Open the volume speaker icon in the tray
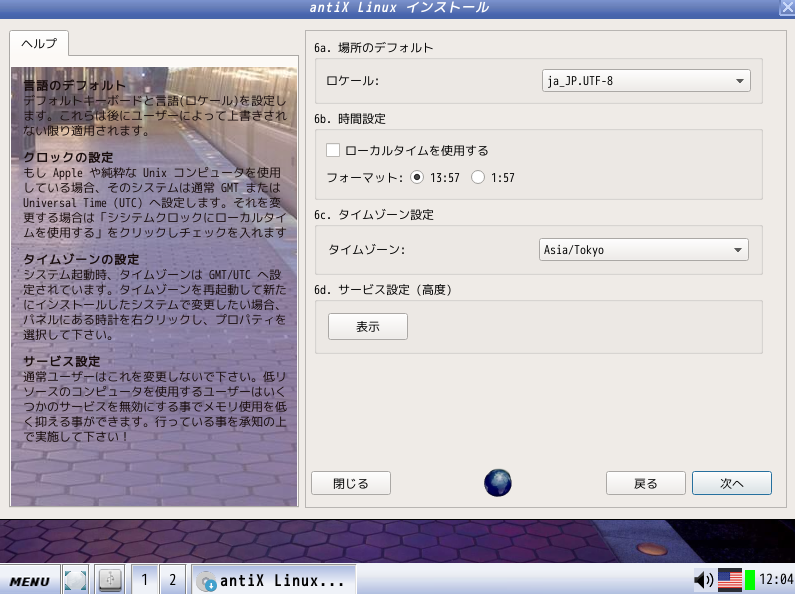The image size is (795, 594). (x=703, y=579)
